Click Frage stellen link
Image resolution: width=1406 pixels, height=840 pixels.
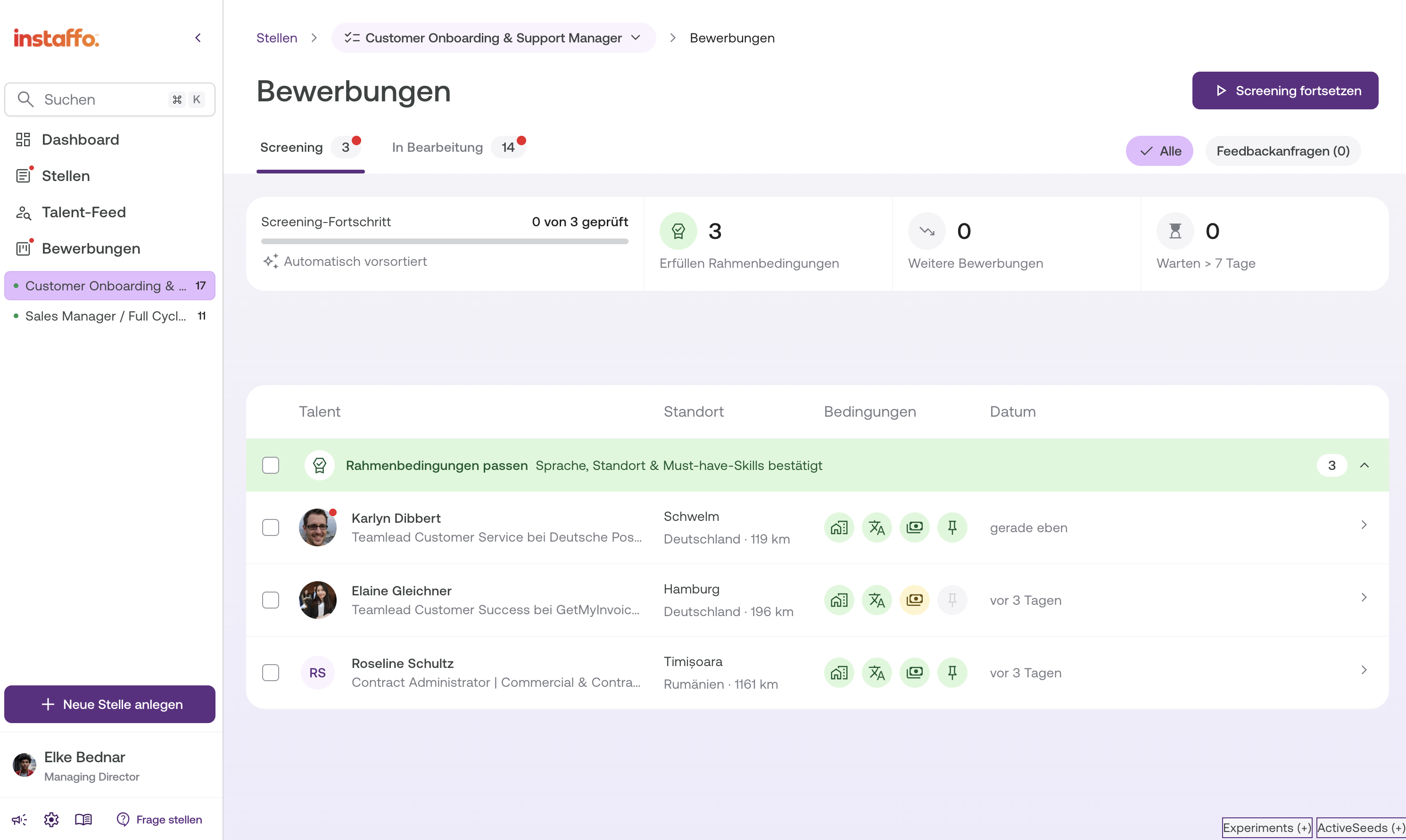point(160,820)
